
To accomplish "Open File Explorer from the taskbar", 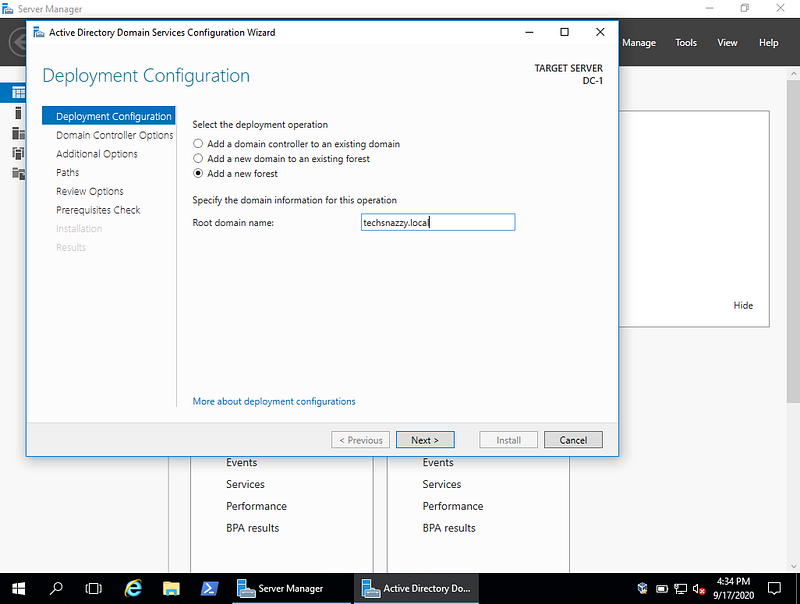I will pos(171,589).
